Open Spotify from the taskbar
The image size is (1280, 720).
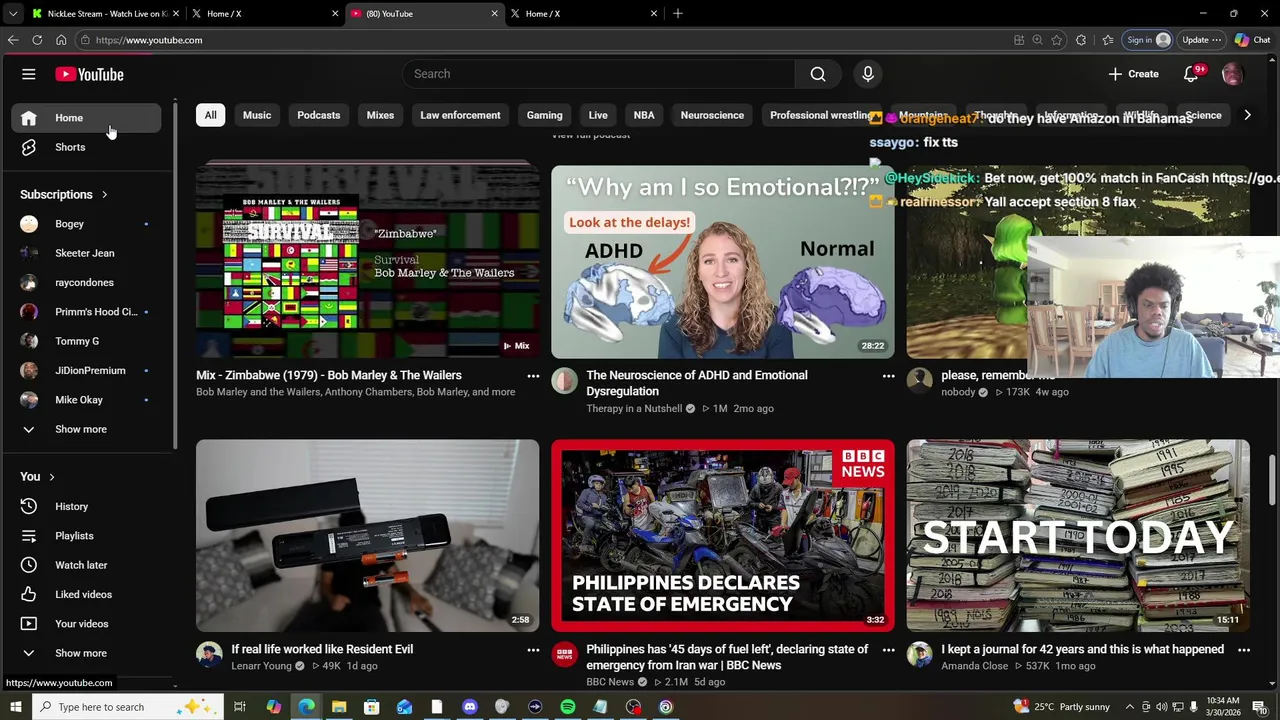(x=568, y=707)
